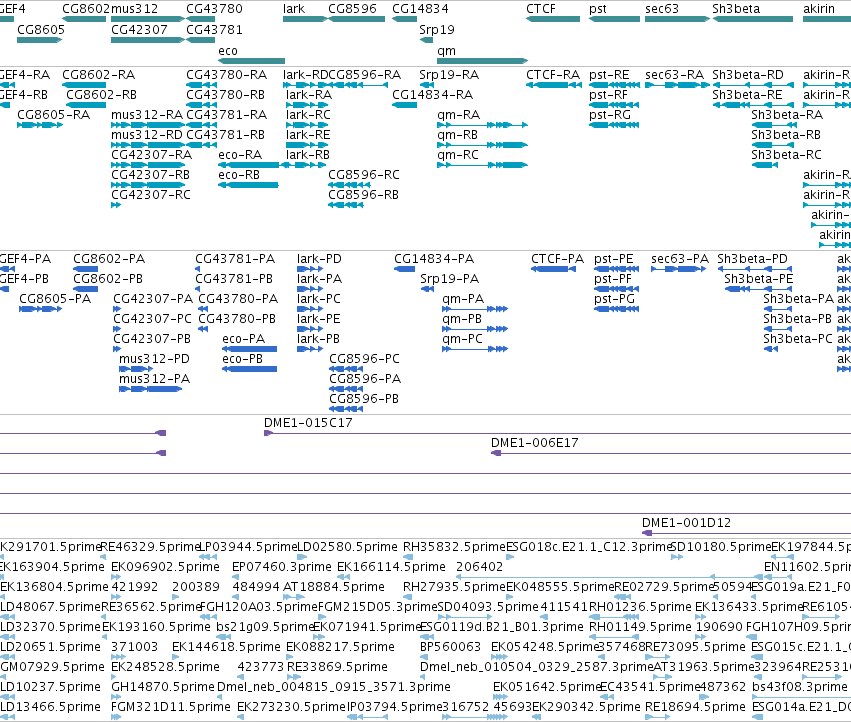
Task: Click EST label 206402
Action: [479, 567]
